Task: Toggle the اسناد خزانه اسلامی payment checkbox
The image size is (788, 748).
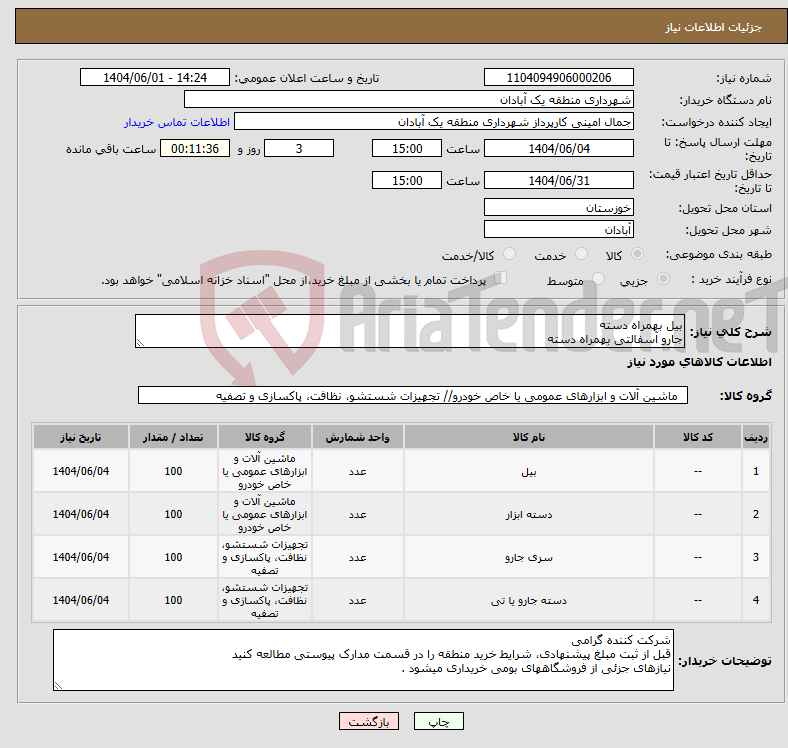Action: pyautogui.click(x=500, y=277)
